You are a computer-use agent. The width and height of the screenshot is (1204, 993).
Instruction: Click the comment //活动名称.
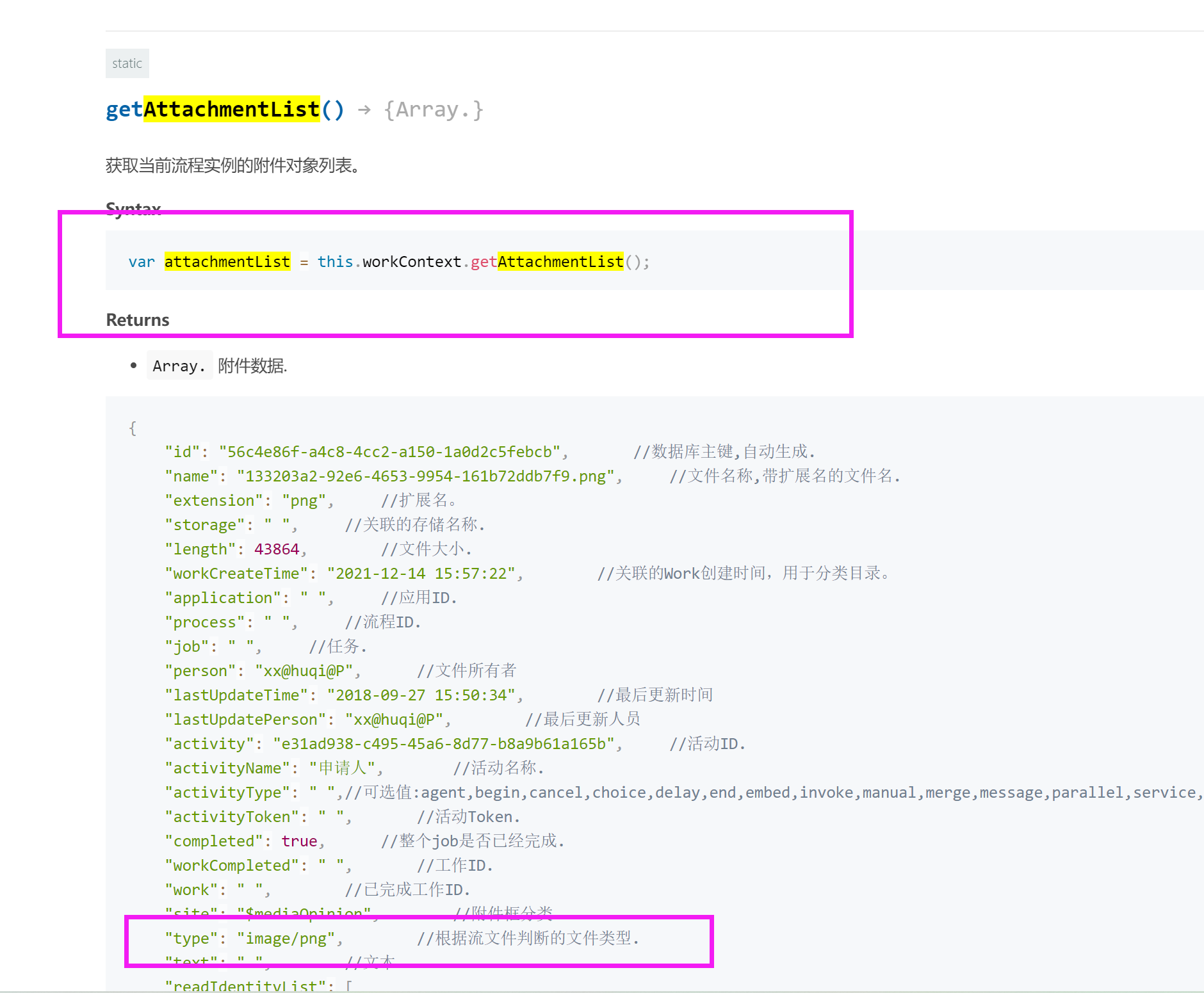[x=498, y=768]
